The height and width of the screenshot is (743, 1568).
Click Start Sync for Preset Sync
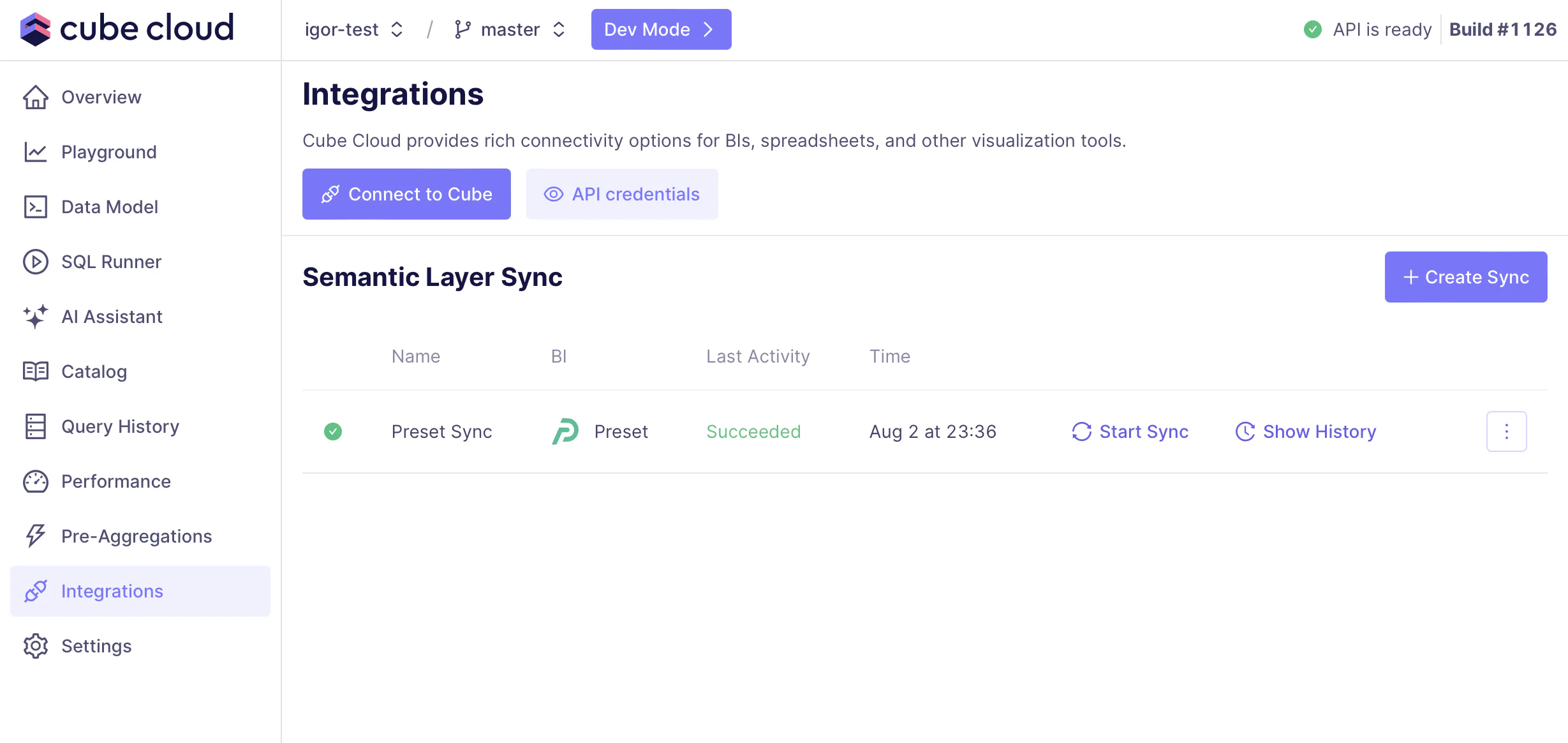(x=1130, y=432)
